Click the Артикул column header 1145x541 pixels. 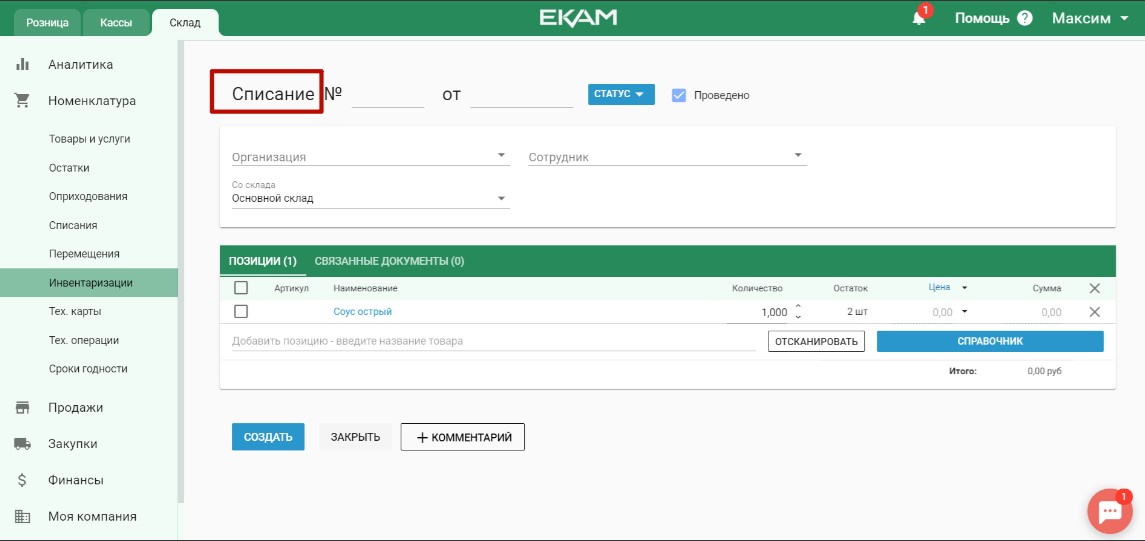coord(292,288)
